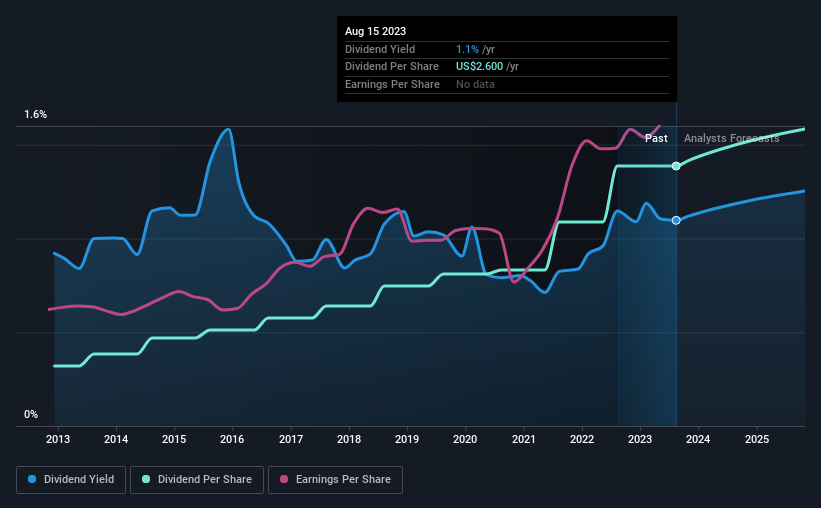Toggle the Dividend Per Share legend button
This screenshot has height=508, width=821.
click(197, 479)
